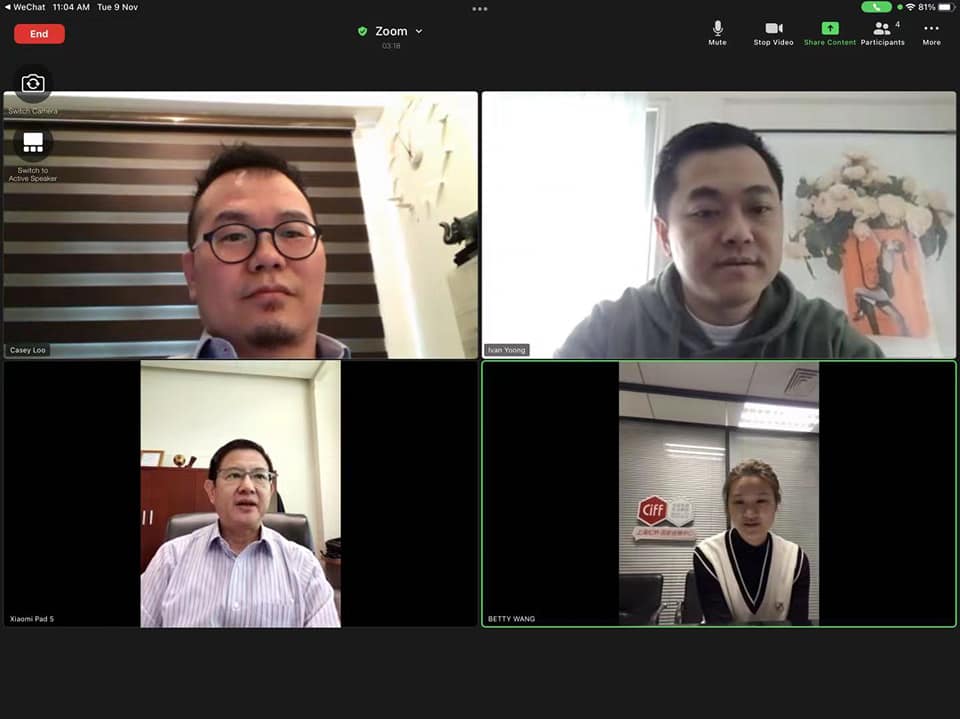Click the green security shield icon
This screenshot has width=960, height=719.
[x=362, y=31]
